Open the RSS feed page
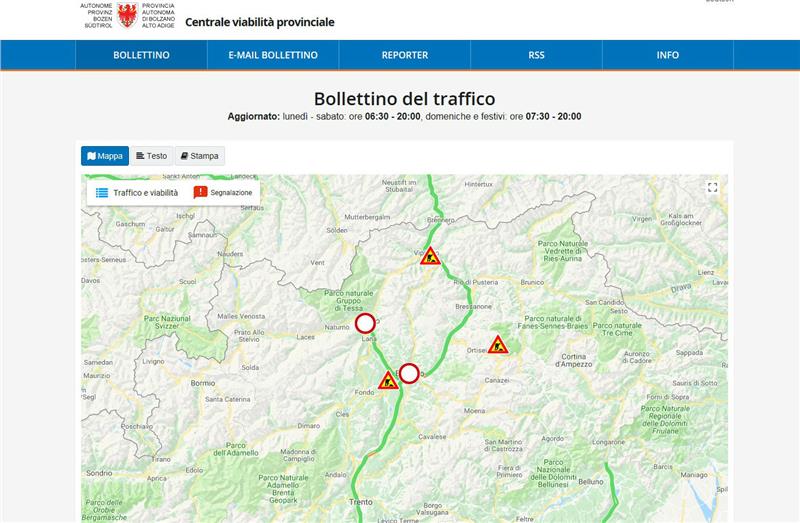This screenshot has height=523, width=800. [536, 55]
